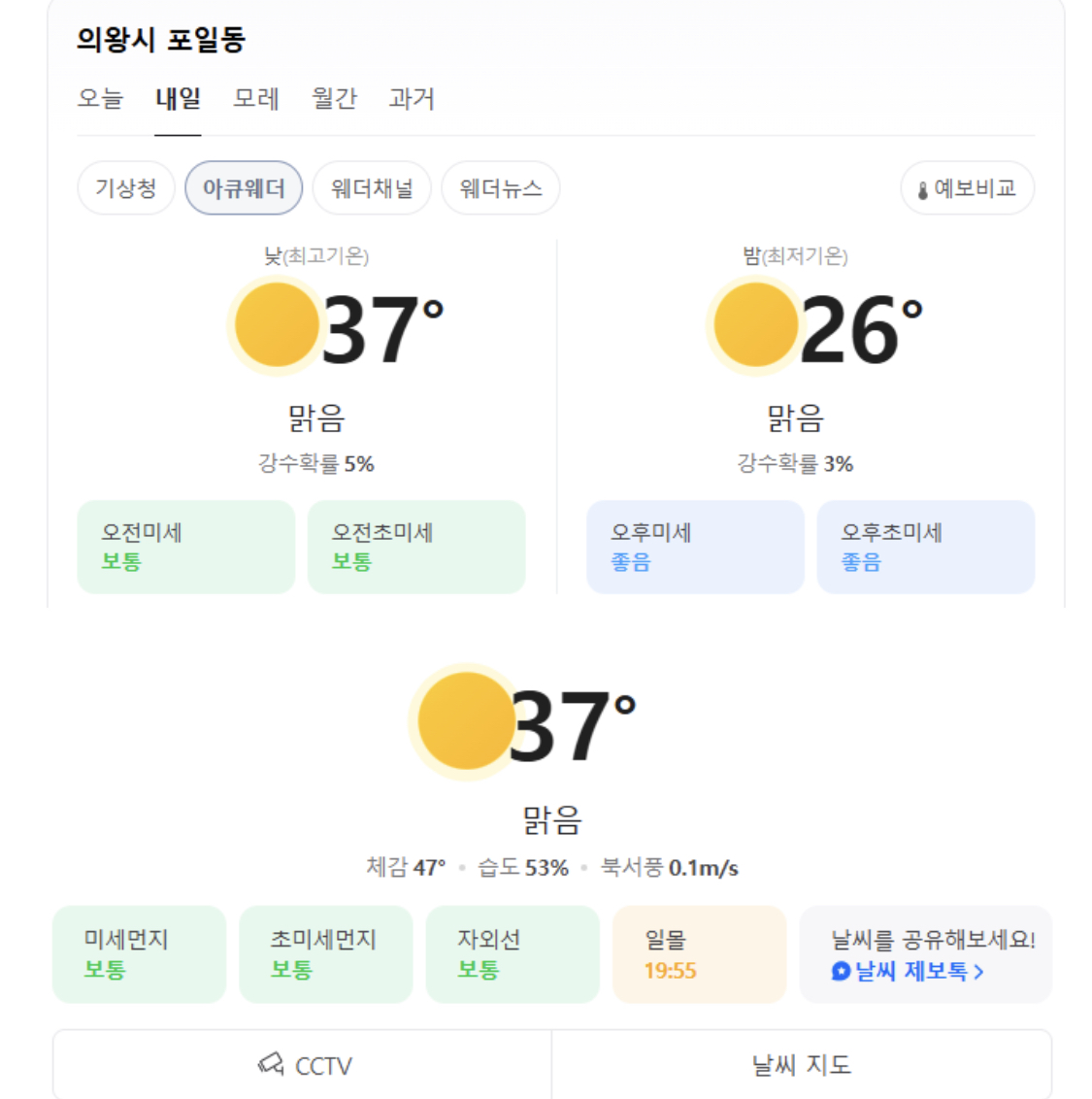Switch provider to 웨더뉴스
The height and width of the screenshot is (1099, 1092).
500,188
